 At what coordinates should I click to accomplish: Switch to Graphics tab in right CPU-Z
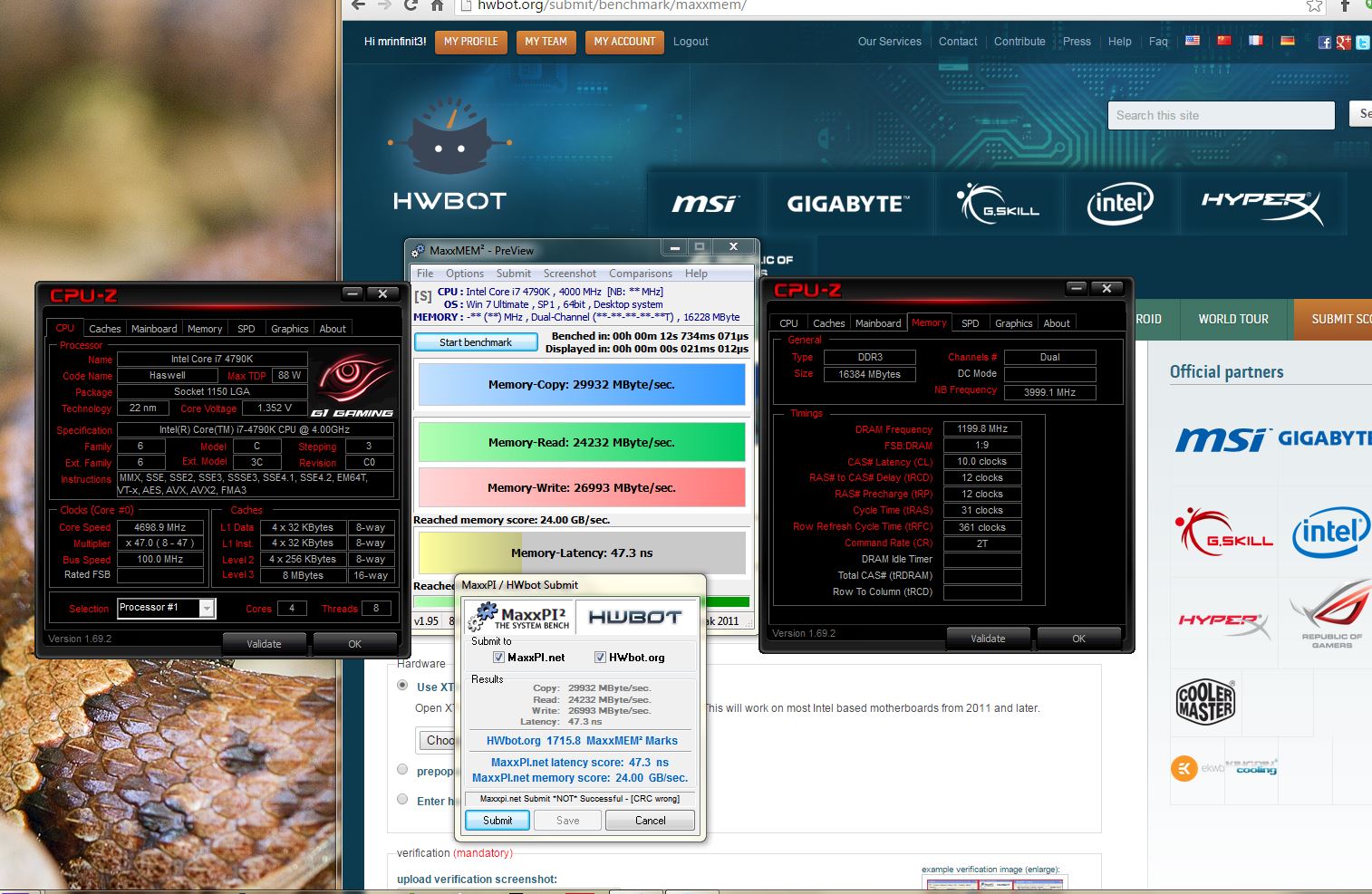(x=1014, y=323)
